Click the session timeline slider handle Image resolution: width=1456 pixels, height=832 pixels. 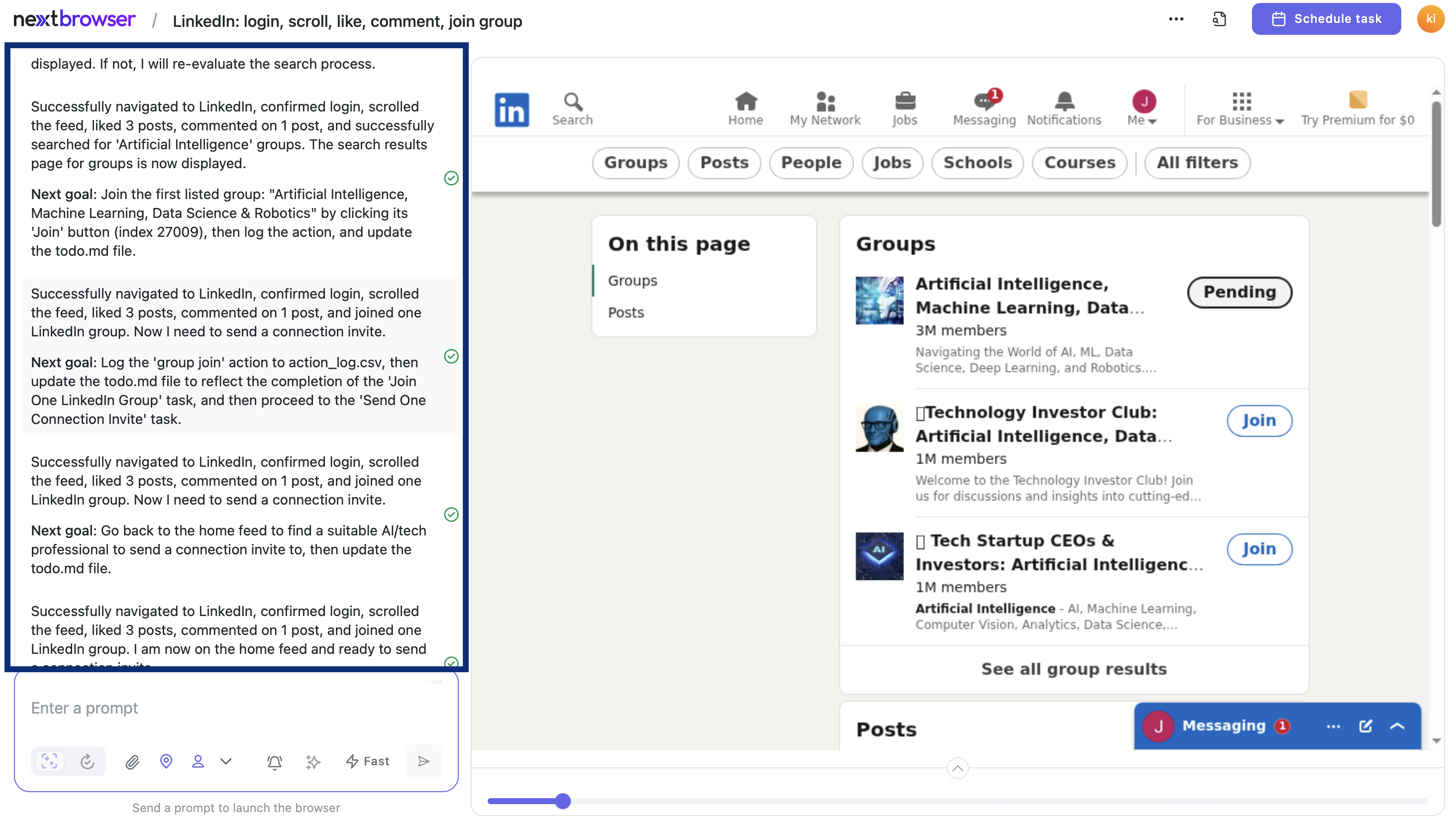(563, 801)
